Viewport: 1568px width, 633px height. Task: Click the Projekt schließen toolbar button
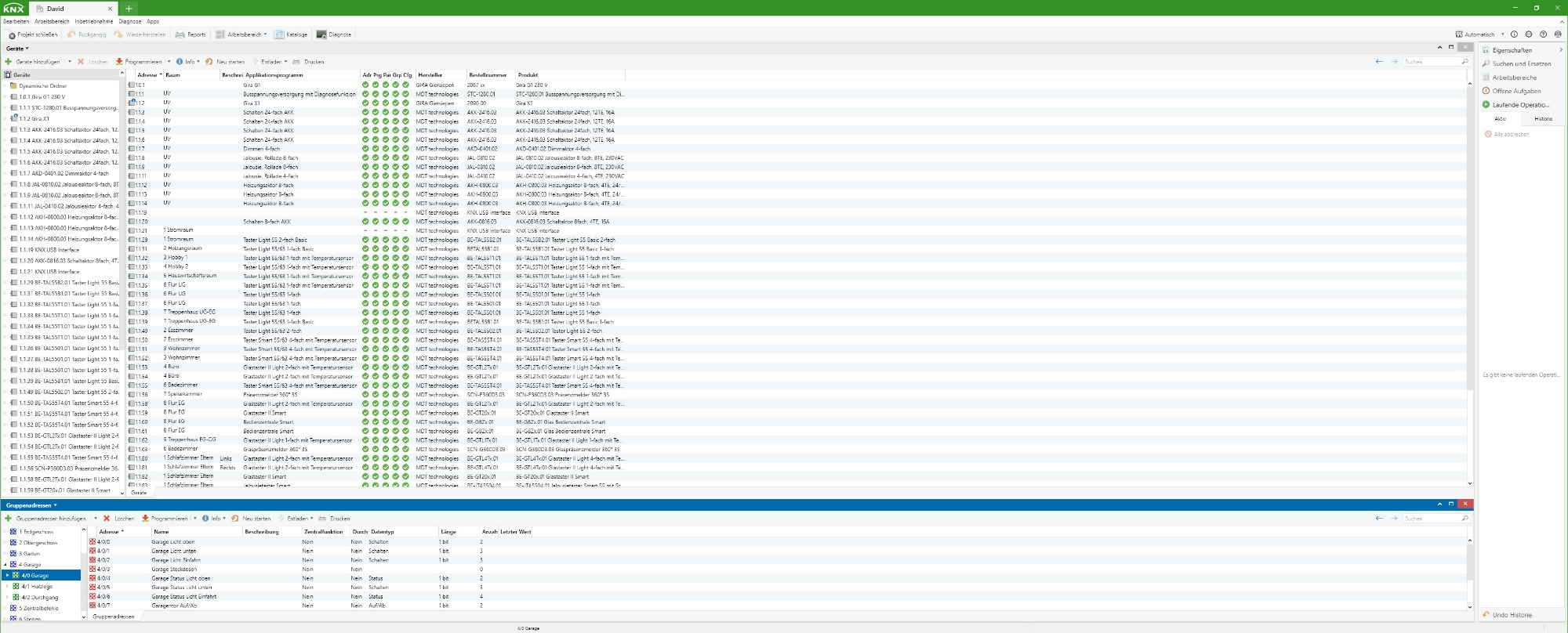(x=33, y=34)
